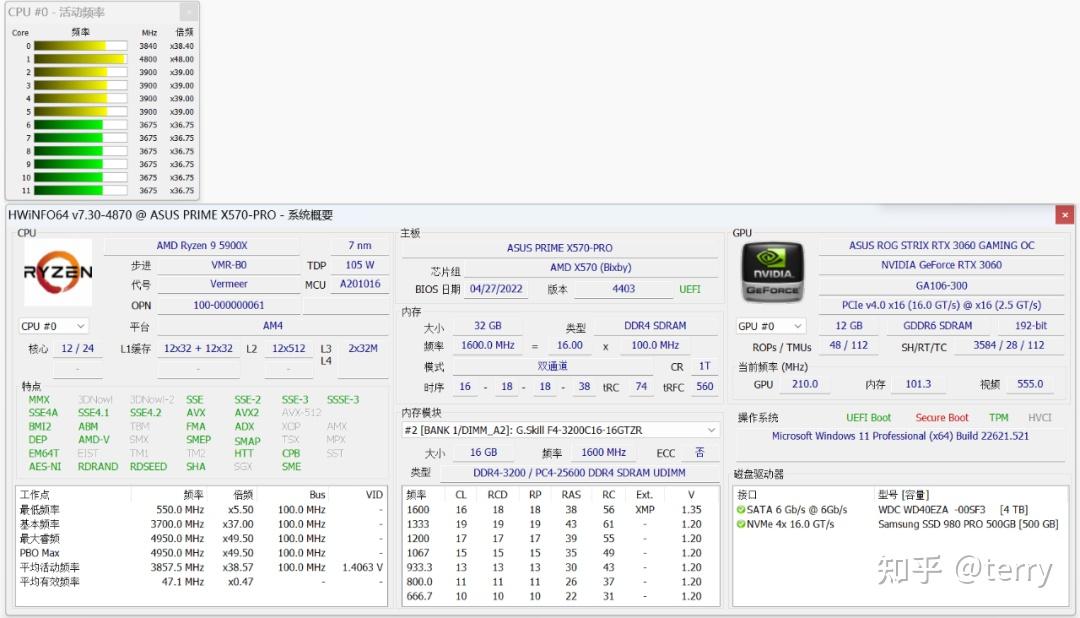1080x618 pixels.
Task: Click the Secure Boot indicator
Action: tap(942, 418)
